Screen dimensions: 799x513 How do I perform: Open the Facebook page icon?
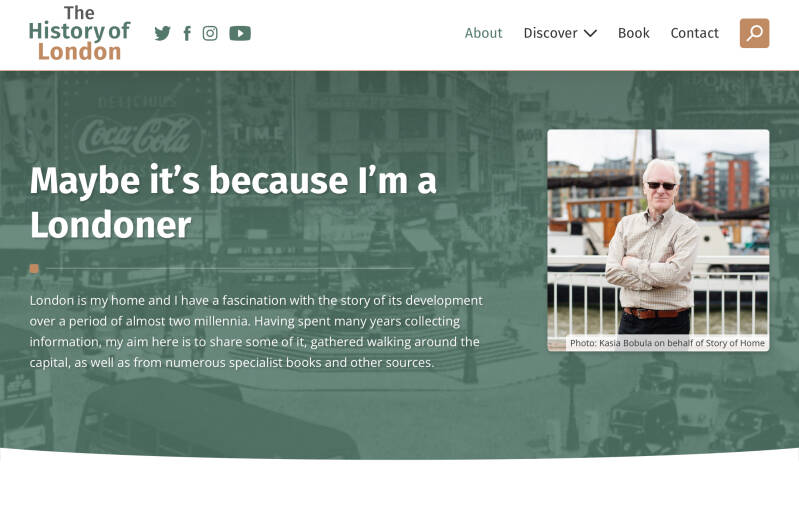(187, 33)
